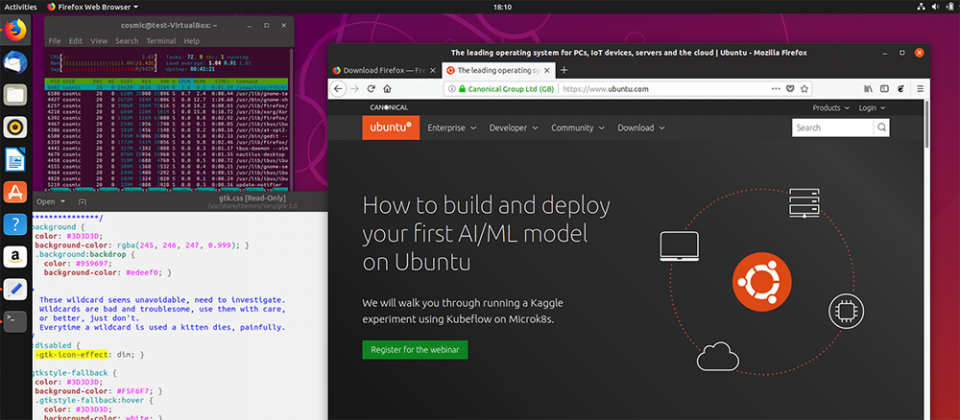The image size is (960, 420).
Task: Expand the Community navigation dropdown
Action: click(578, 128)
